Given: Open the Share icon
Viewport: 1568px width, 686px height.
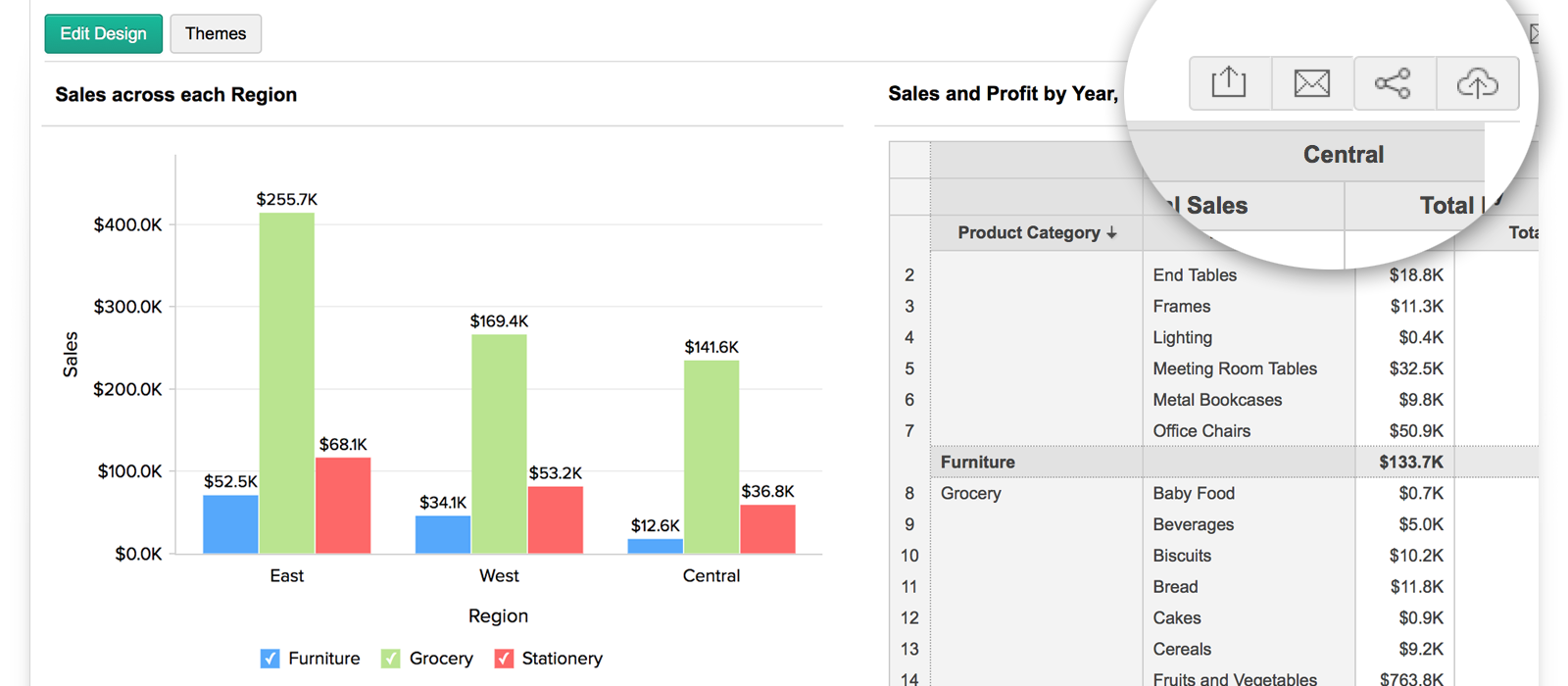Looking at the screenshot, I should pyautogui.click(x=1393, y=82).
